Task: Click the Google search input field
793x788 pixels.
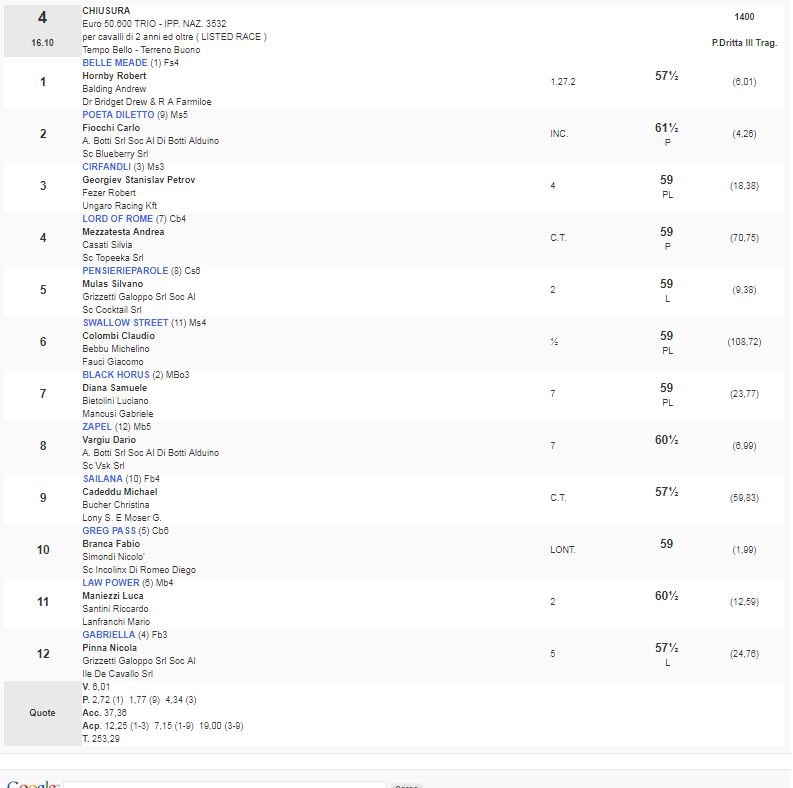Action: pyautogui.click(x=225, y=785)
